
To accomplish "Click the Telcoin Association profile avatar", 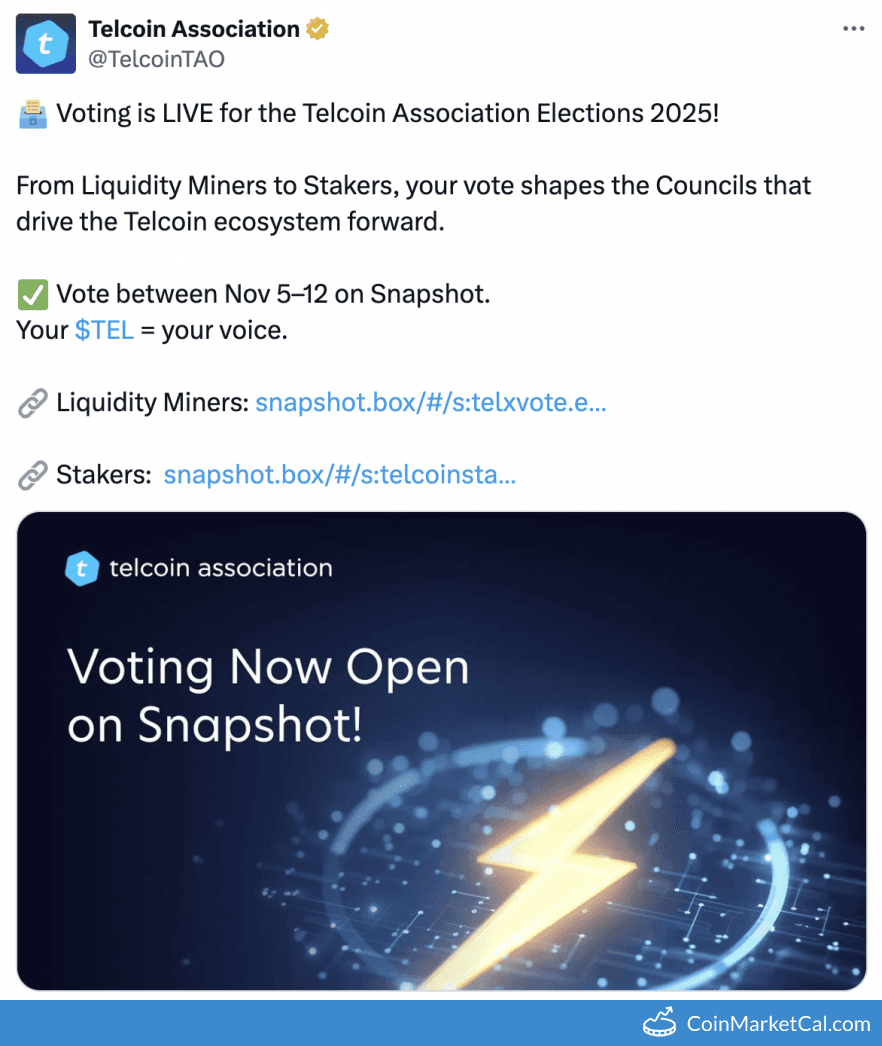I will [x=44, y=43].
